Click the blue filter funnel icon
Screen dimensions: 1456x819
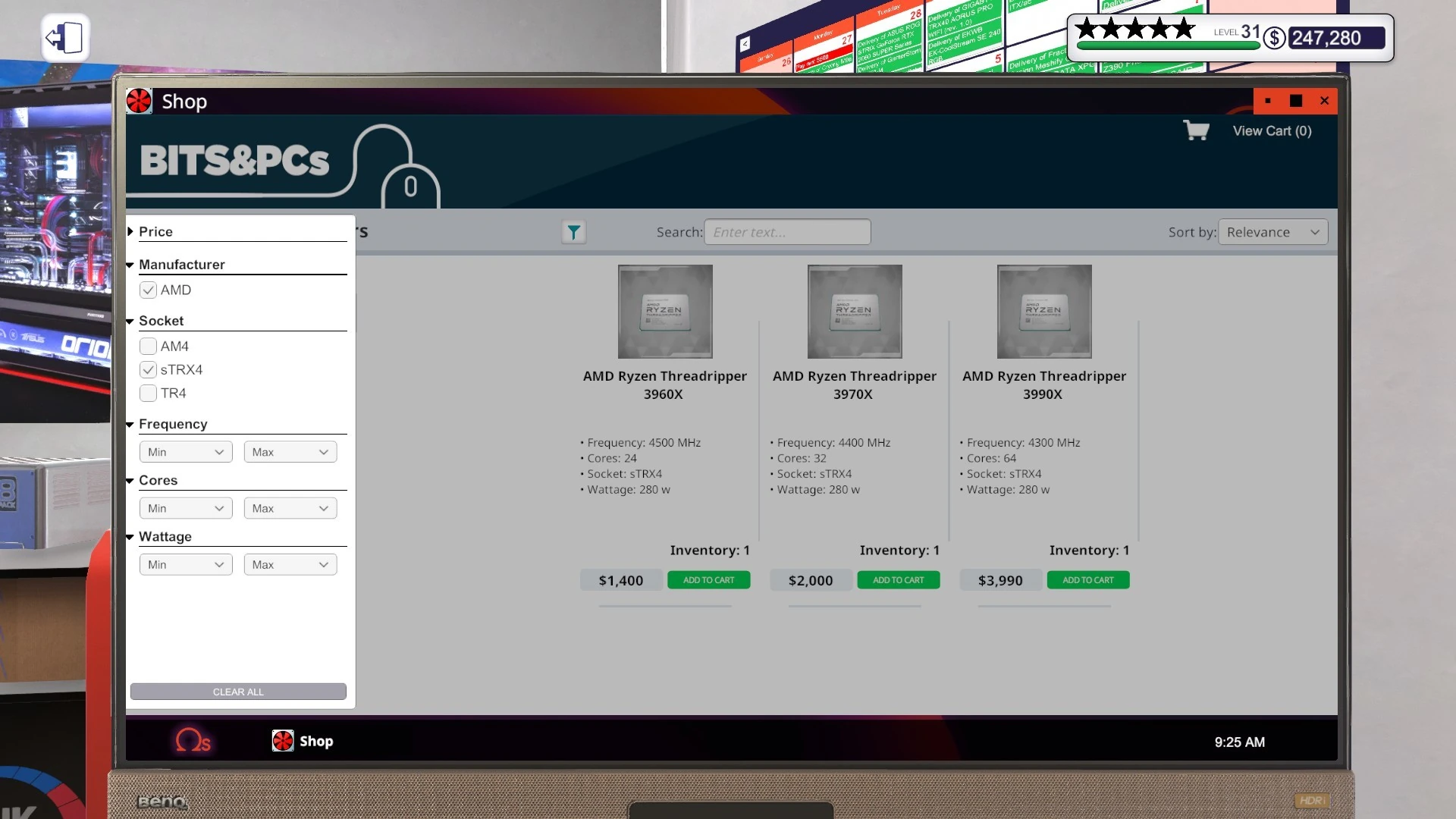coord(574,232)
